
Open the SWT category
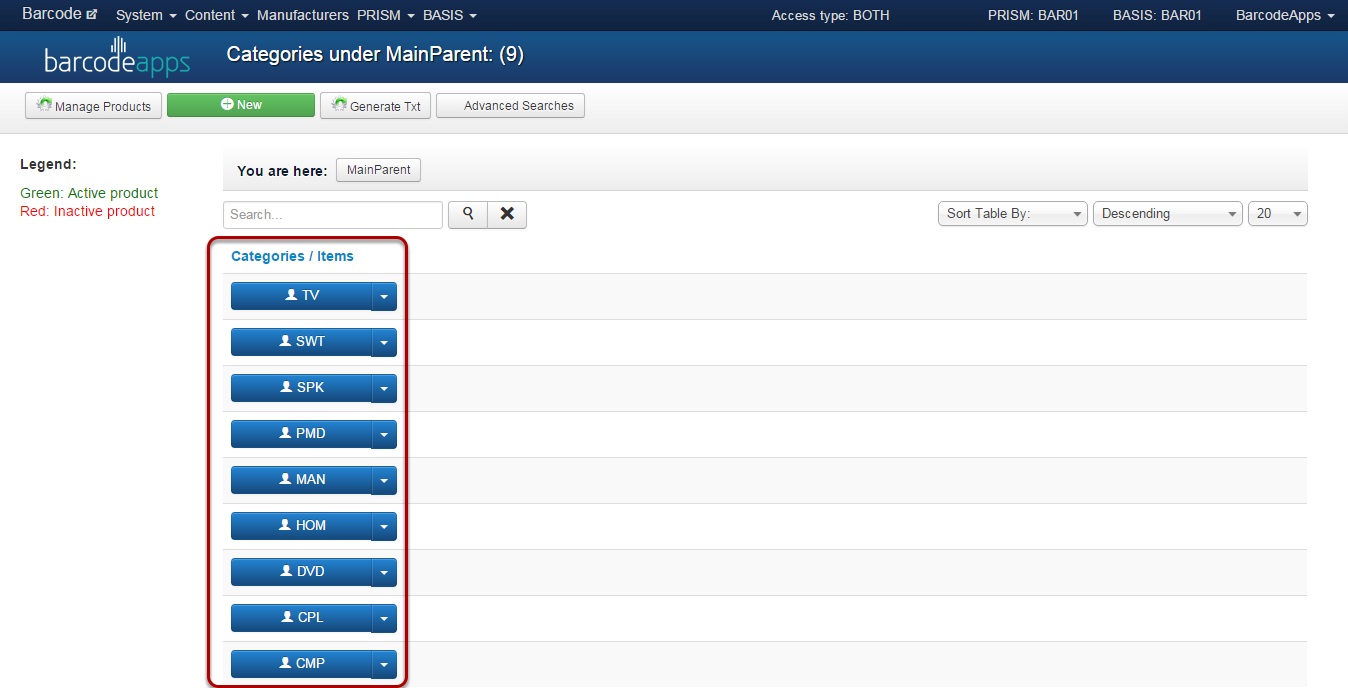(301, 342)
